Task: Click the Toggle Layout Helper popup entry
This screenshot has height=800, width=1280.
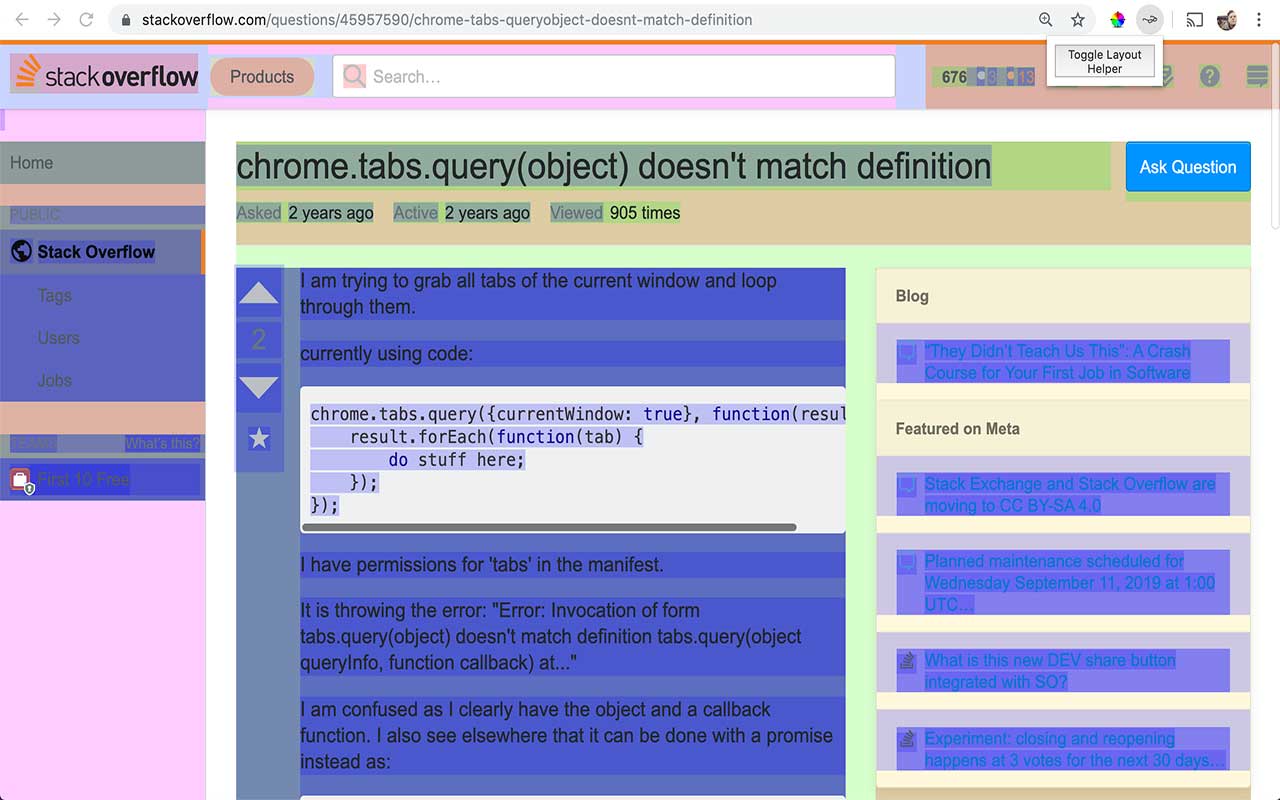Action: coord(1104,61)
